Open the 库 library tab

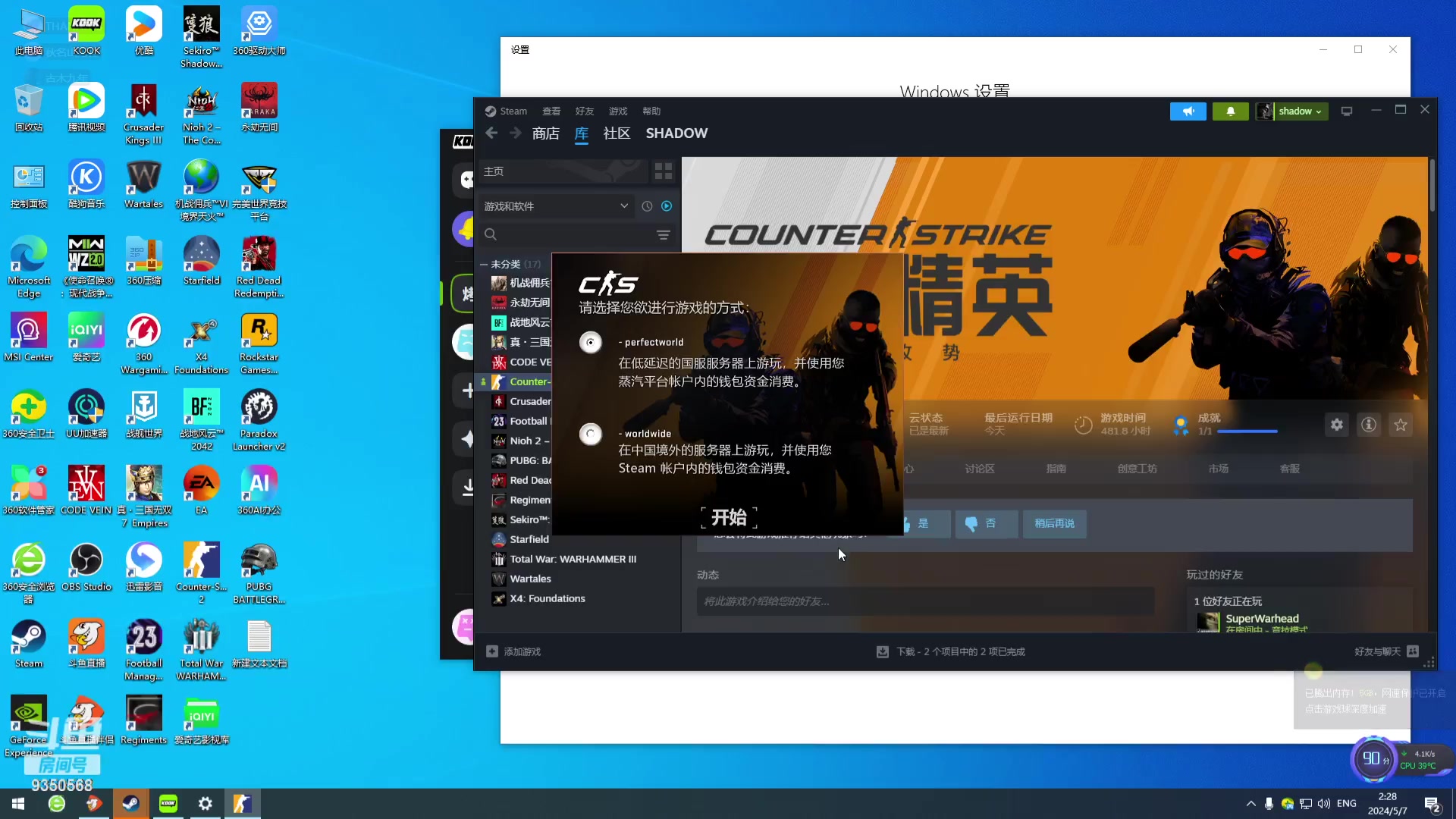pyautogui.click(x=582, y=133)
